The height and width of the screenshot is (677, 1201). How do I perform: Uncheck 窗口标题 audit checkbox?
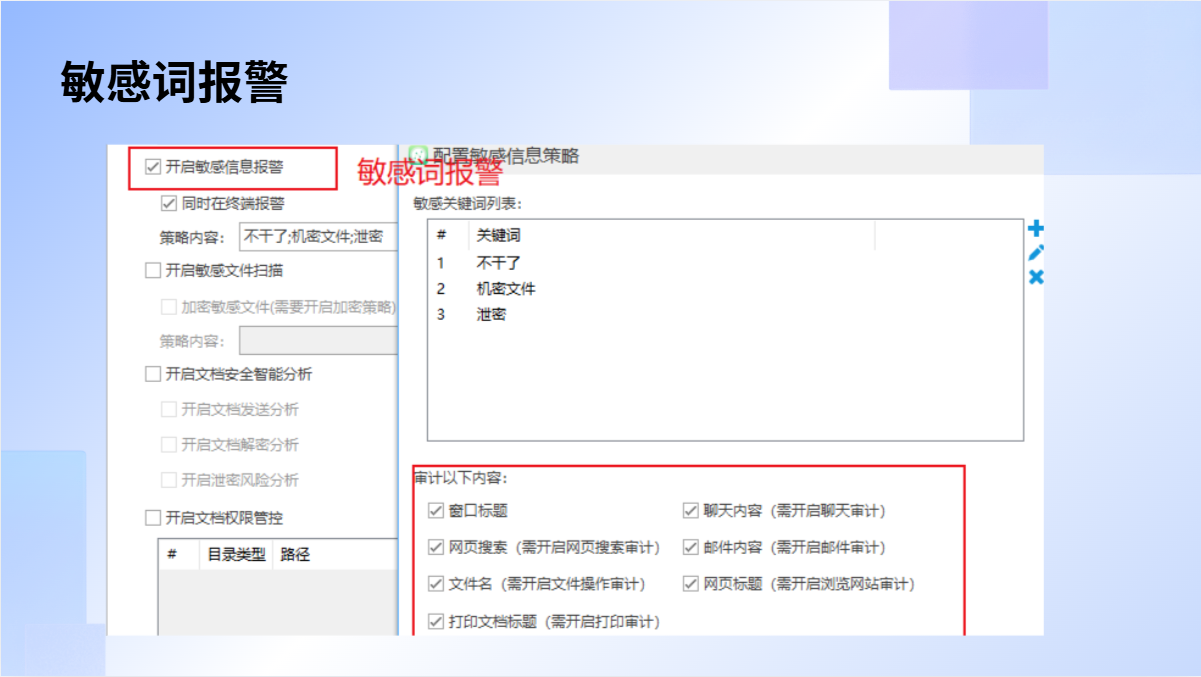[x=436, y=511]
